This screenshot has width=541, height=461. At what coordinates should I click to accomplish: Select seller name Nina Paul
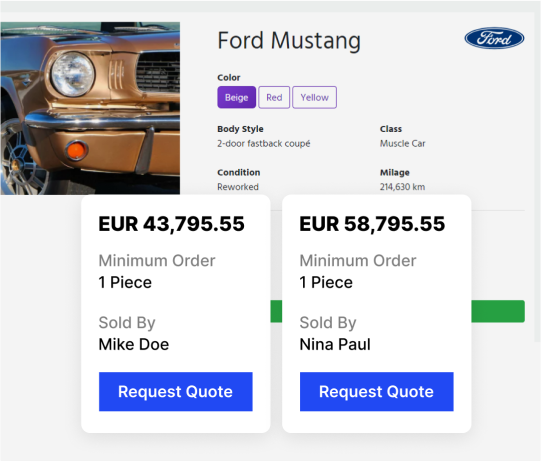tap(335, 344)
